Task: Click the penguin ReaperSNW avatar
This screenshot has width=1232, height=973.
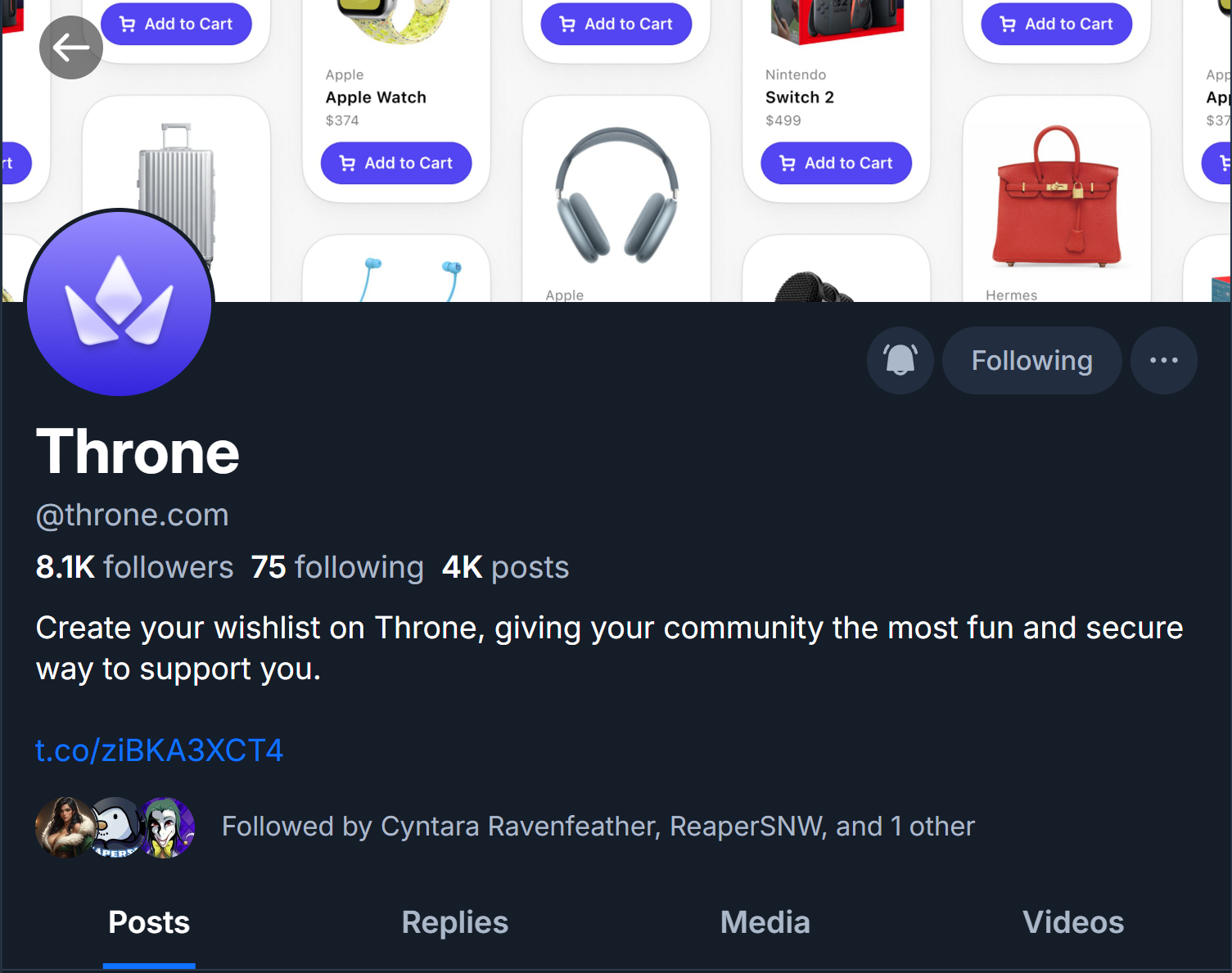Action: click(116, 827)
